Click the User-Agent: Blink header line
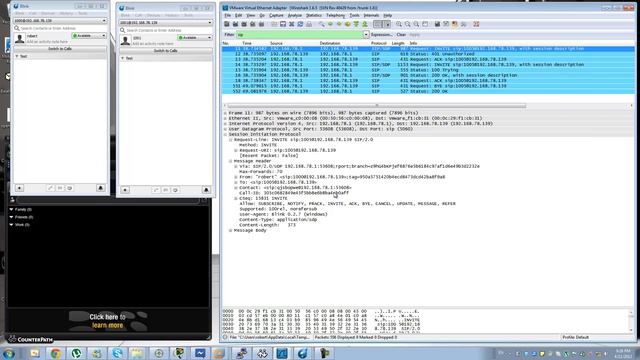Image resolution: width=640 pixels, height=360 pixels. tap(283, 214)
